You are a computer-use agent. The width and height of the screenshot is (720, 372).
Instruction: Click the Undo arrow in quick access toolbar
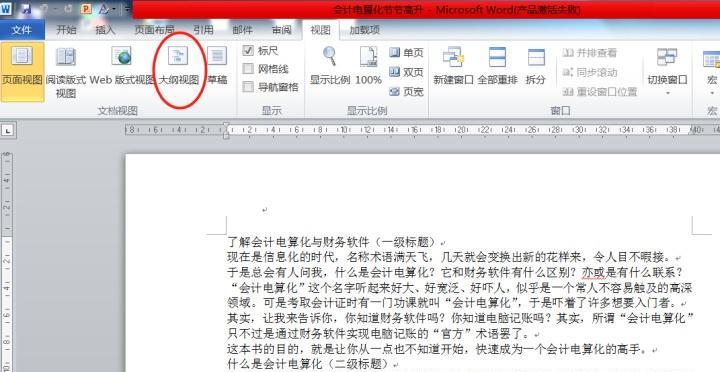point(45,9)
